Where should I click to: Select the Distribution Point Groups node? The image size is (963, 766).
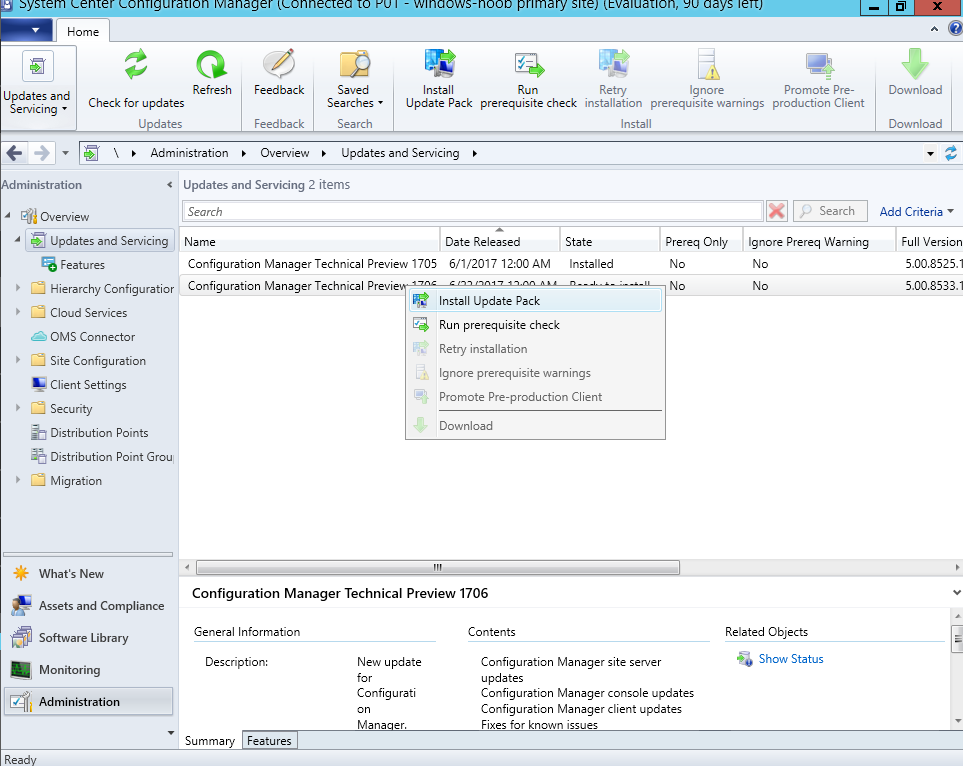click(x=103, y=456)
